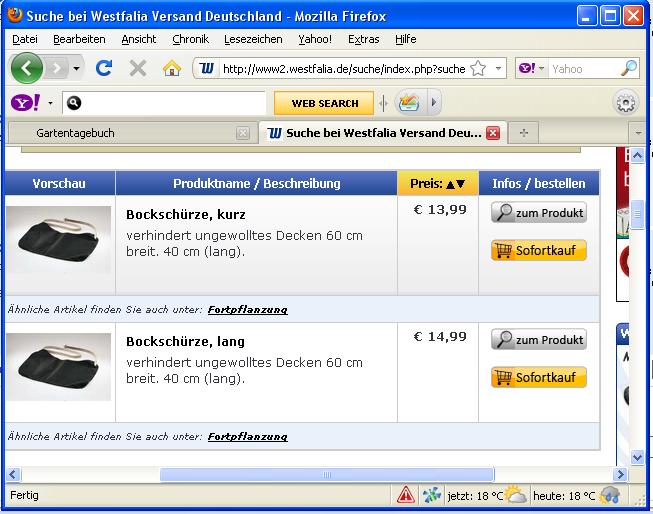Screen dimensions: 653x514
Task: Click the red warning triangle status icon
Action: [406, 495]
